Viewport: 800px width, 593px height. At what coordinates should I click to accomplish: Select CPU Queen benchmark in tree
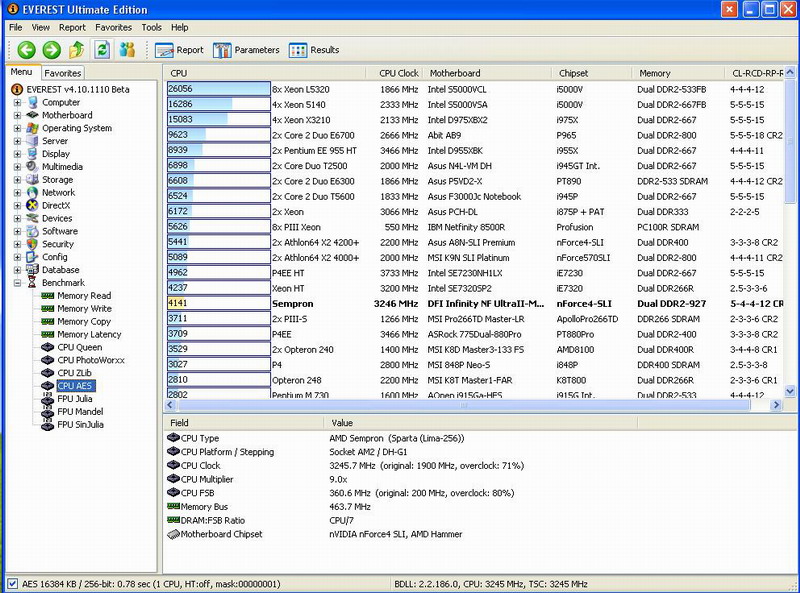[x=79, y=348]
